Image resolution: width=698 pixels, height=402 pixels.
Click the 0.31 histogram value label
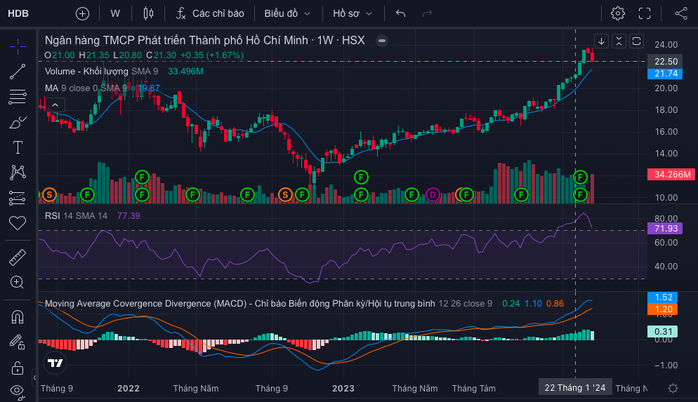[662, 332]
